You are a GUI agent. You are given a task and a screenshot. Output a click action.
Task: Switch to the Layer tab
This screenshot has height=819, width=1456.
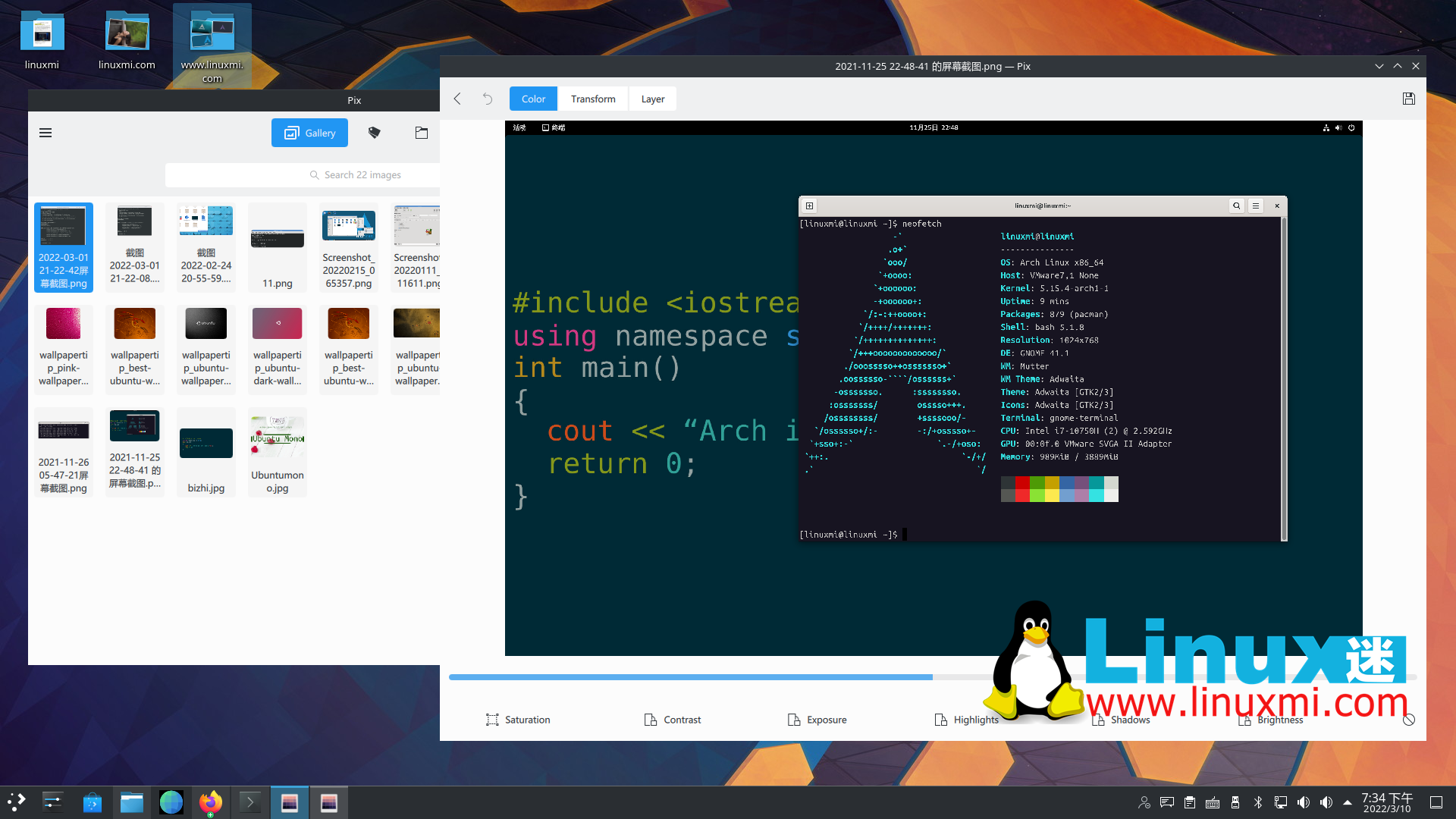(x=652, y=99)
